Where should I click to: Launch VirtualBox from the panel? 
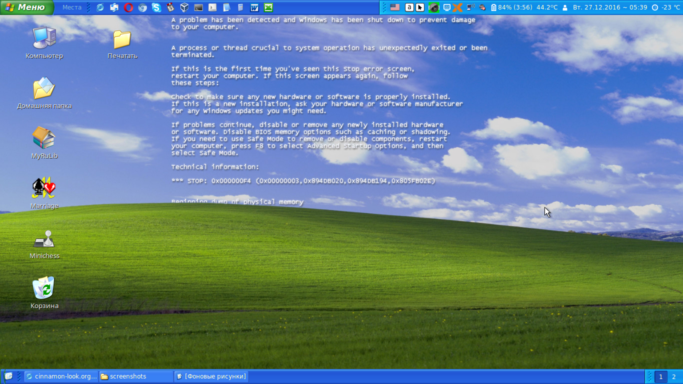(x=184, y=7)
